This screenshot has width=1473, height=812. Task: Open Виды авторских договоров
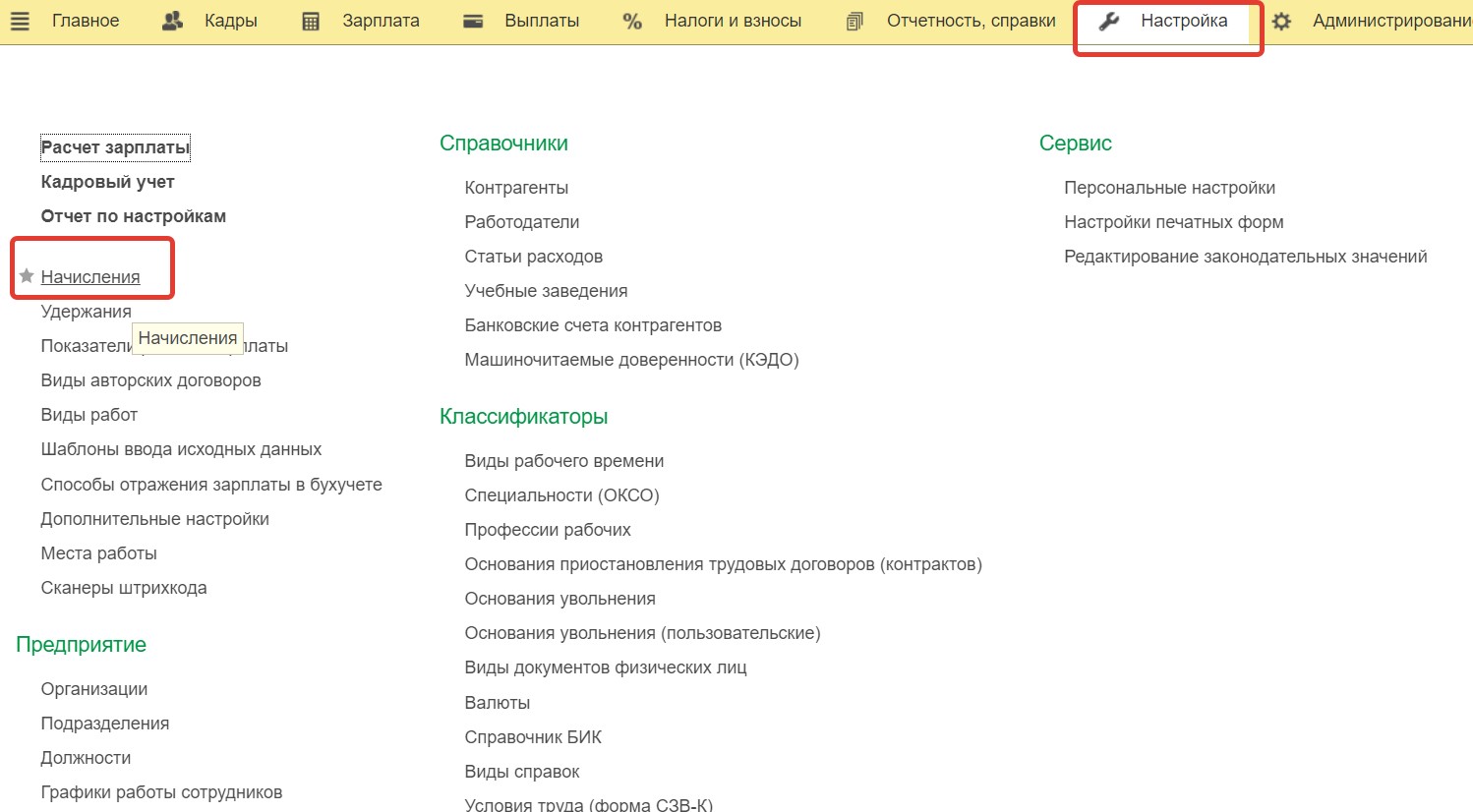pyautogui.click(x=150, y=380)
